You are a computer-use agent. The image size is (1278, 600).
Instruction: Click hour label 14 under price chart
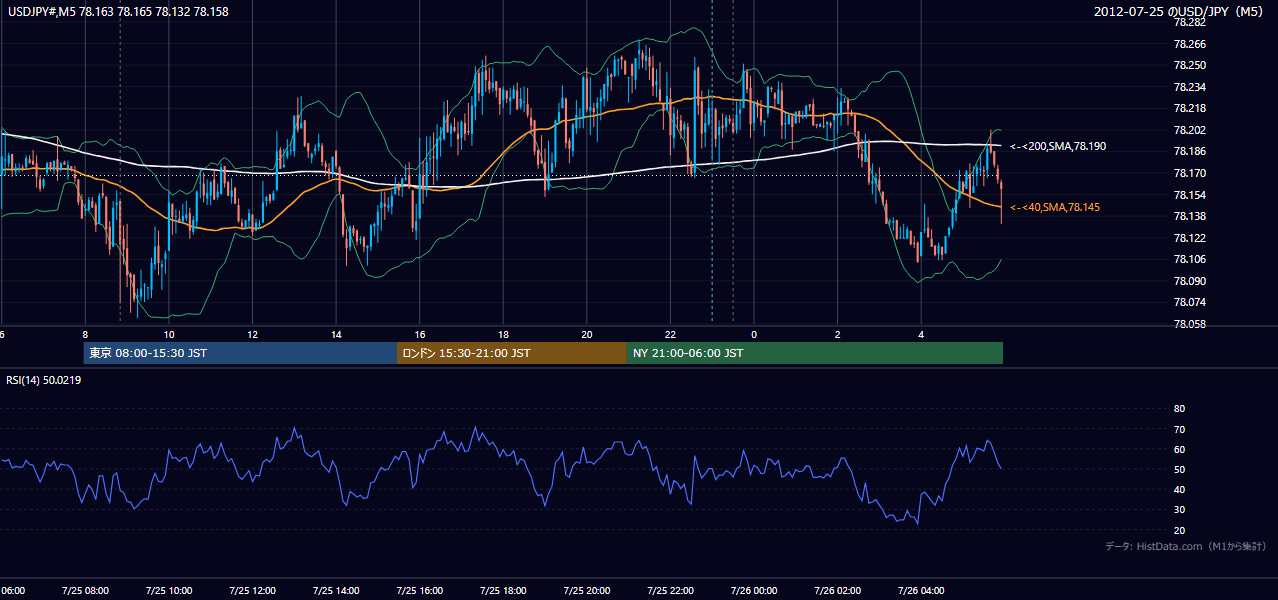pyautogui.click(x=336, y=335)
